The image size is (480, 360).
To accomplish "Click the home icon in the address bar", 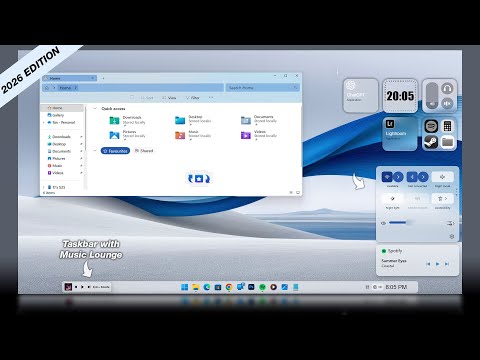I will coord(47,88).
